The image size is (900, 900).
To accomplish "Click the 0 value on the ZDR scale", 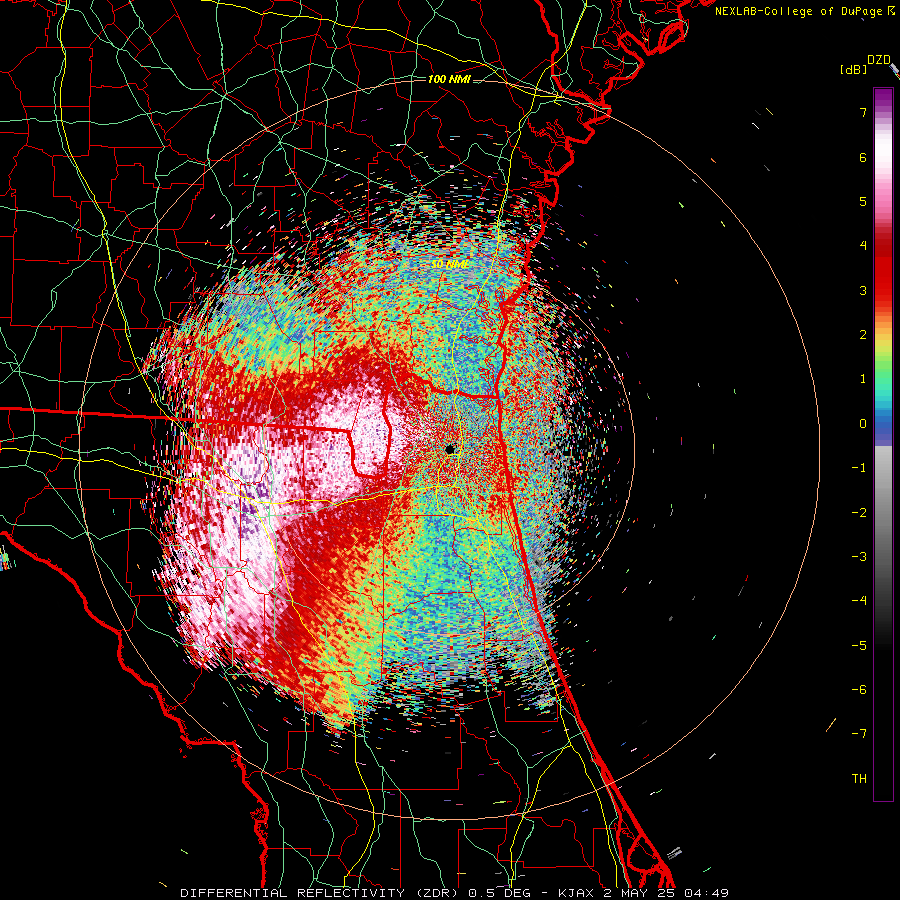I will pyautogui.click(x=863, y=424).
